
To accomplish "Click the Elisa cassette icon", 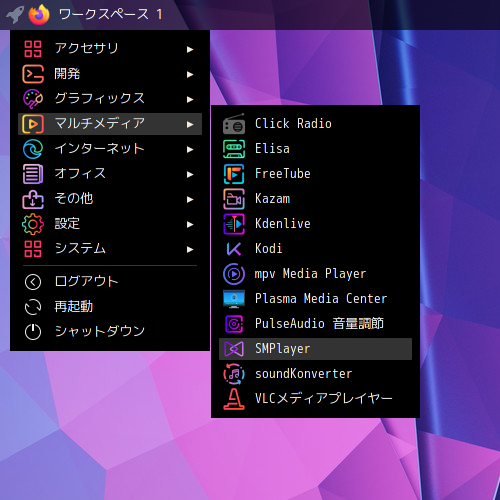I will [x=234, y=149].
